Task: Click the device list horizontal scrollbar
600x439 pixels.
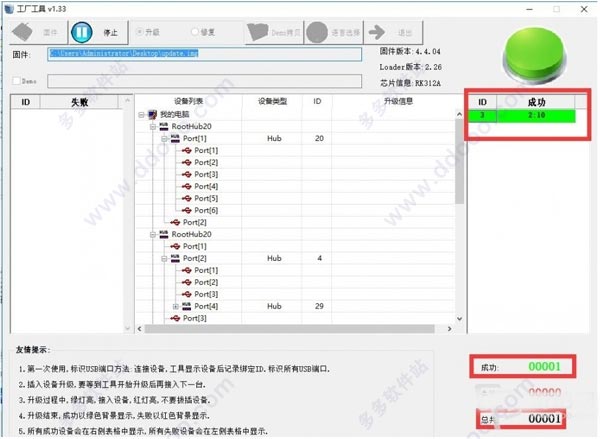Action: coord(294,329)
